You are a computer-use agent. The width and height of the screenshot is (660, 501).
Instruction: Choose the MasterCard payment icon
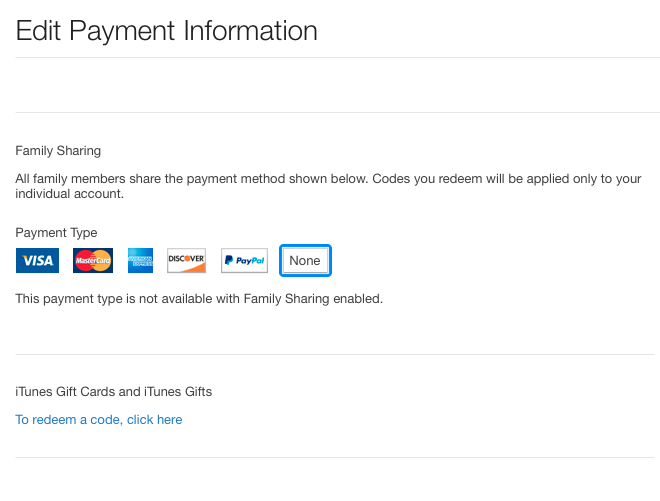93,261
